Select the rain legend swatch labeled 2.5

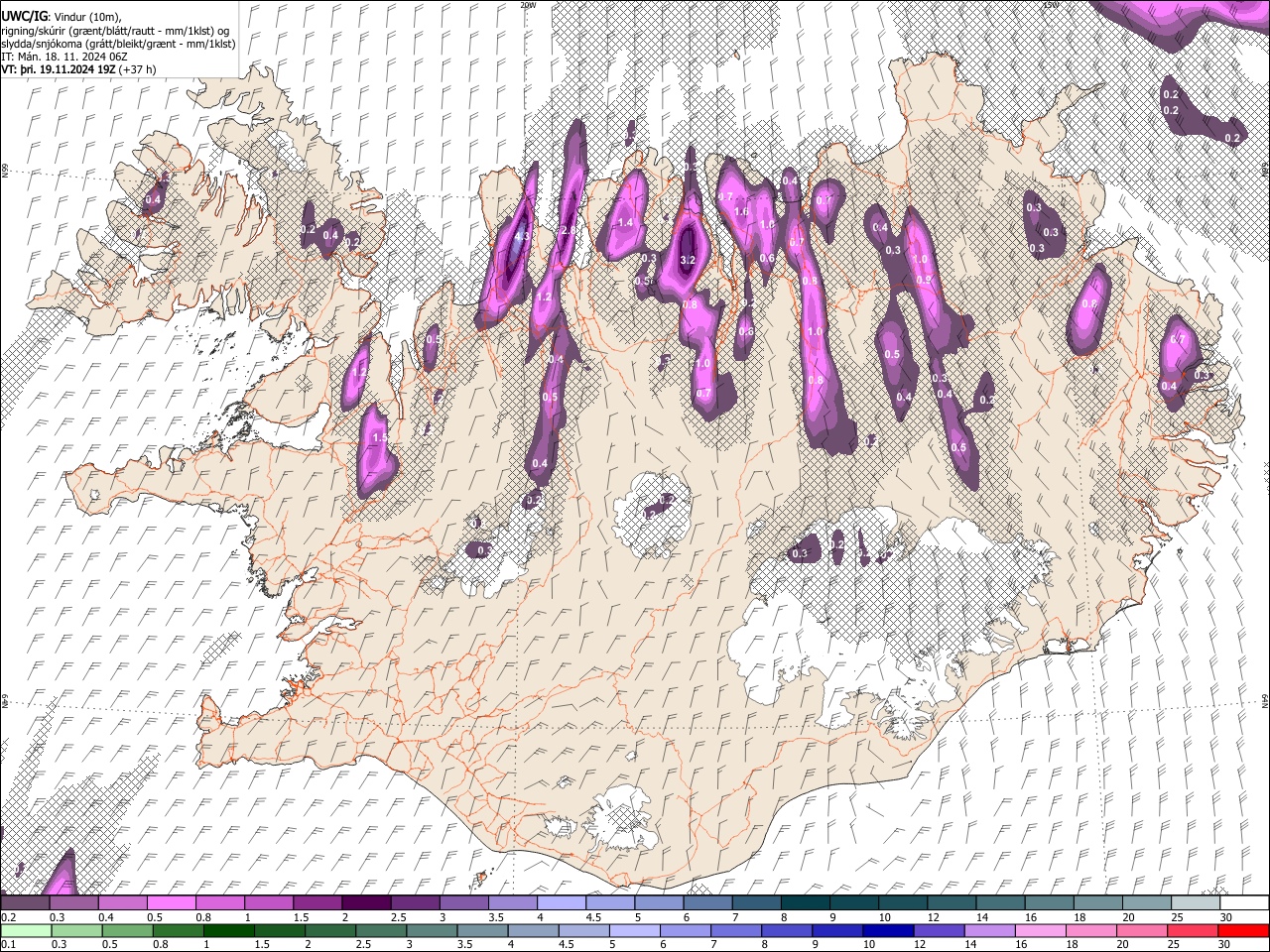380,930
